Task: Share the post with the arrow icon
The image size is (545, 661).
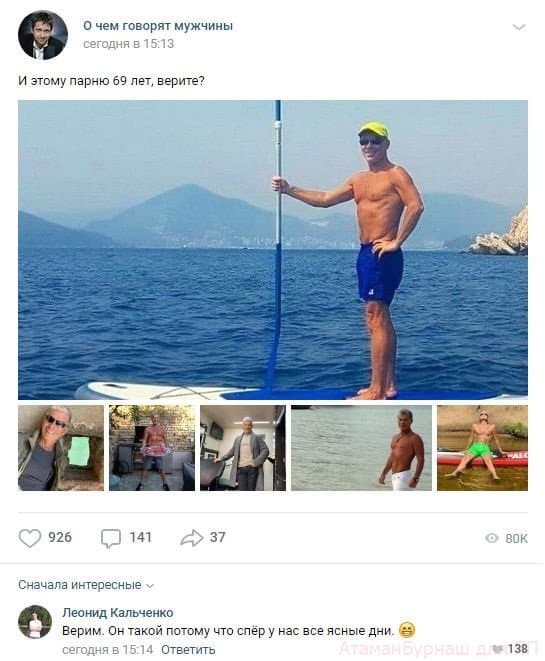Action: (192, 538)
